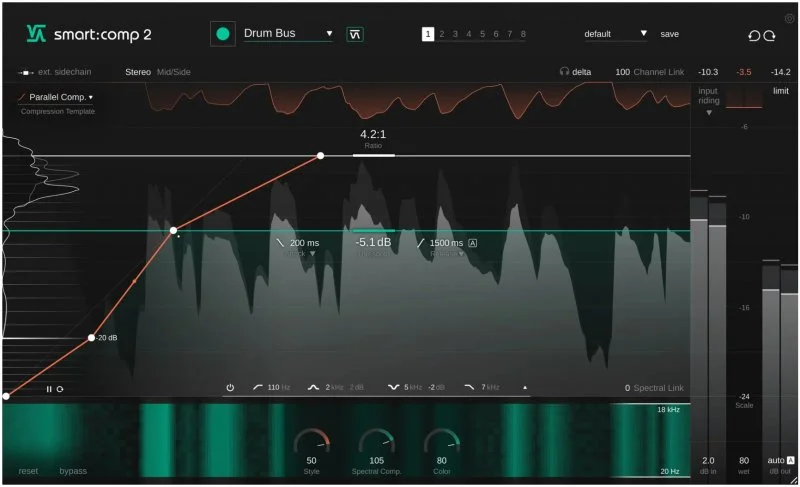The height and width of the screenshot is (487, 800).
Task: Click the -5.1 dB threshold value
Action: coord(373,242)
